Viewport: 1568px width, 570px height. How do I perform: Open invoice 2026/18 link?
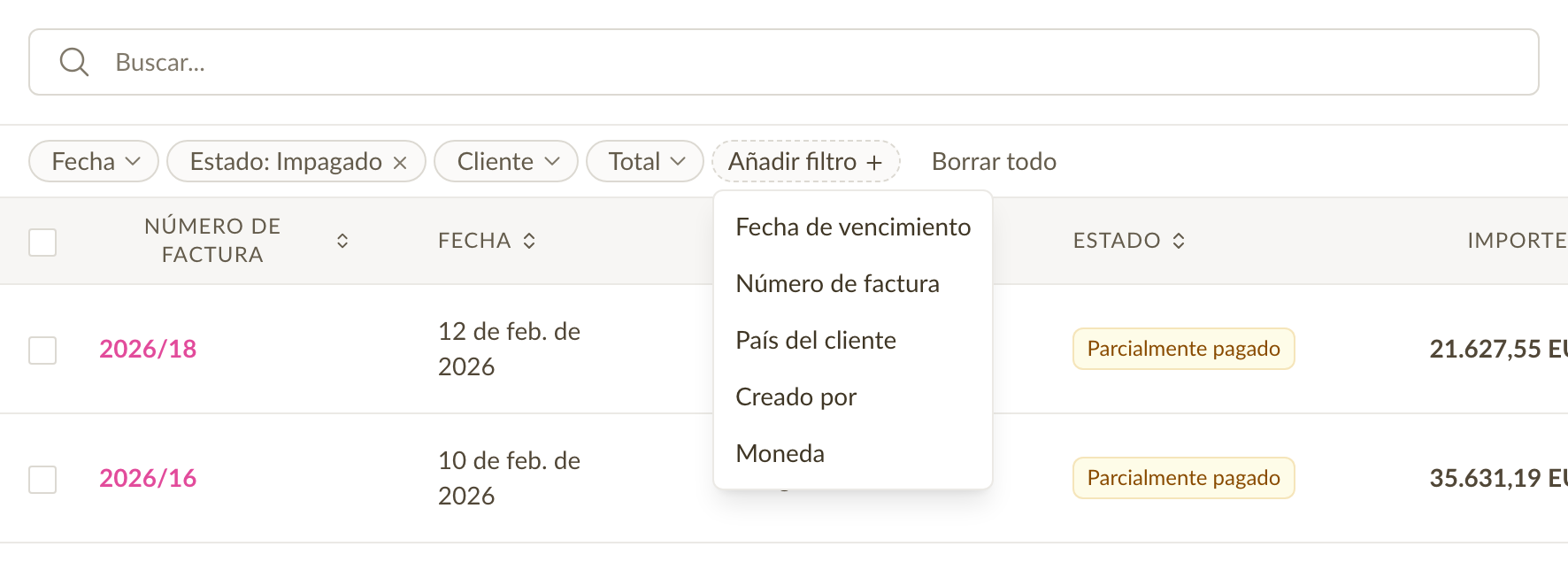point(148,349)
